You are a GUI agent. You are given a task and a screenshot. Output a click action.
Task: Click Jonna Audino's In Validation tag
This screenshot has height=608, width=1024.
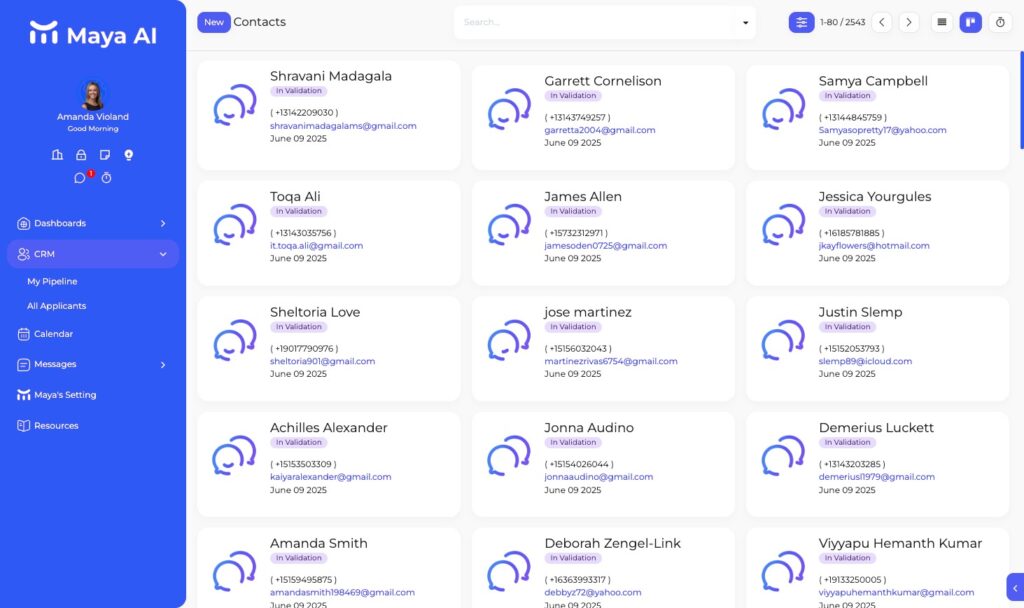pos(573,442)
